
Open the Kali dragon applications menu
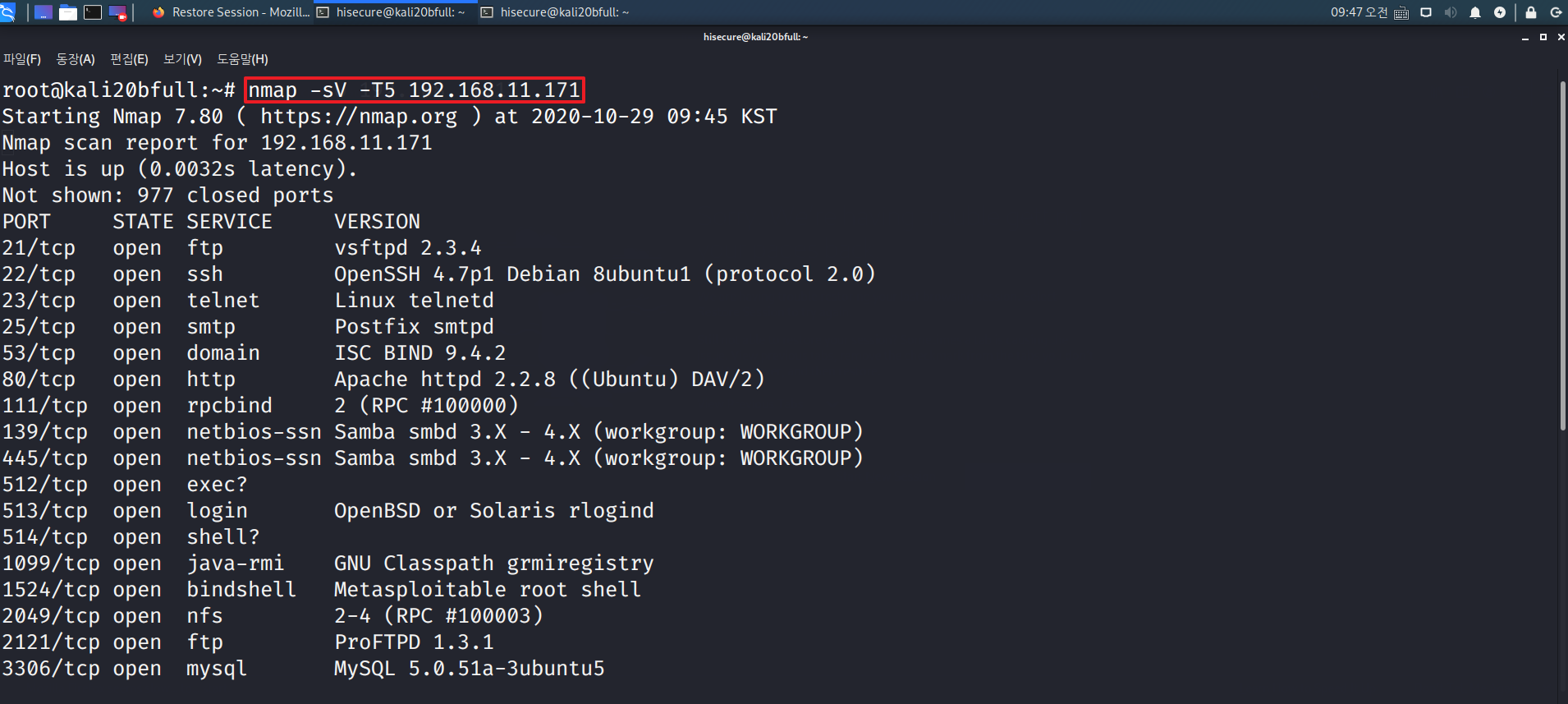pyautogui.click(x=7, y=12)
